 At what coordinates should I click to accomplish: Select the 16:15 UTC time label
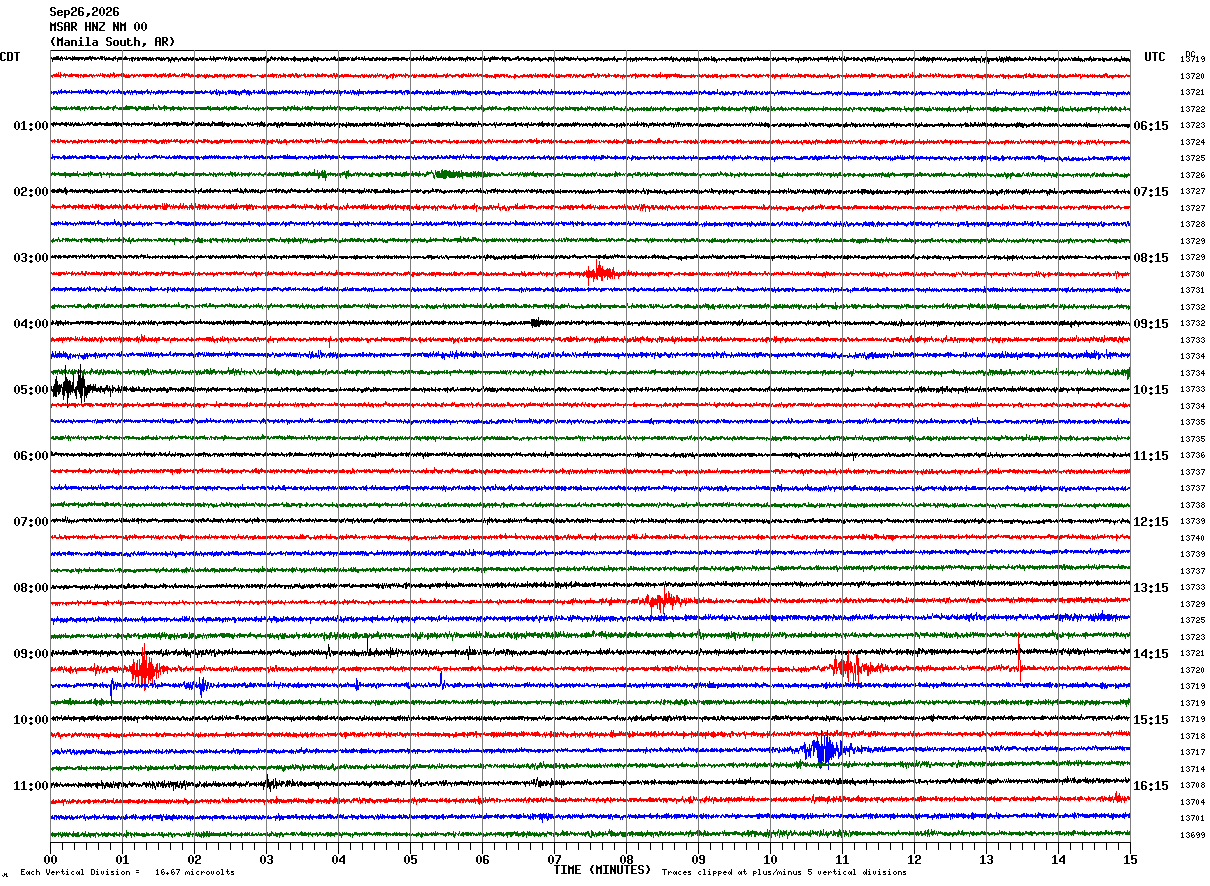[x=1151, y=786]
